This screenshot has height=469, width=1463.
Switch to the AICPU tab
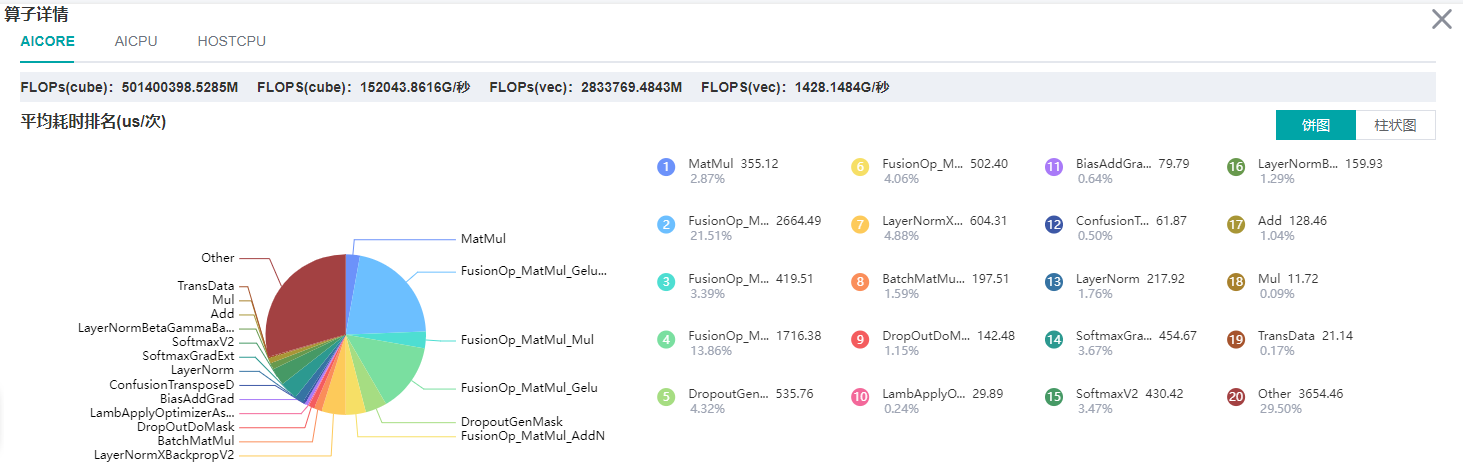136,41
